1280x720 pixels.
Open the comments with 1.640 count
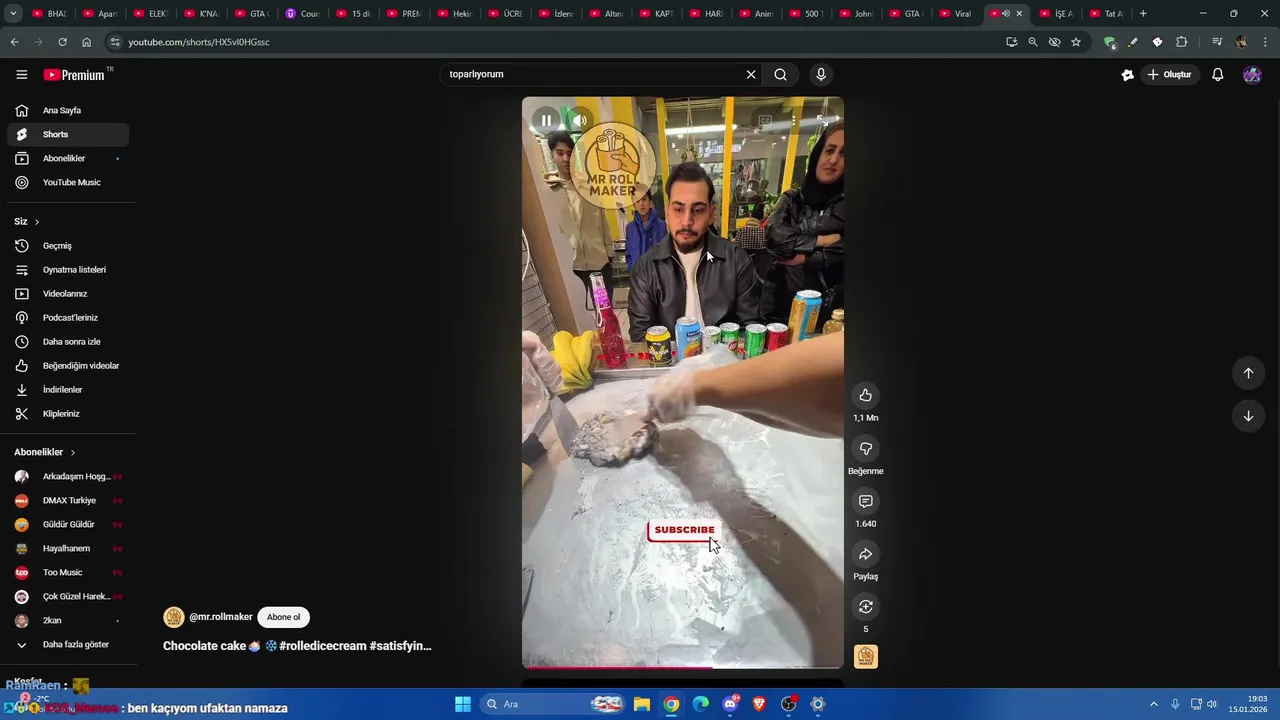(866, 501)
